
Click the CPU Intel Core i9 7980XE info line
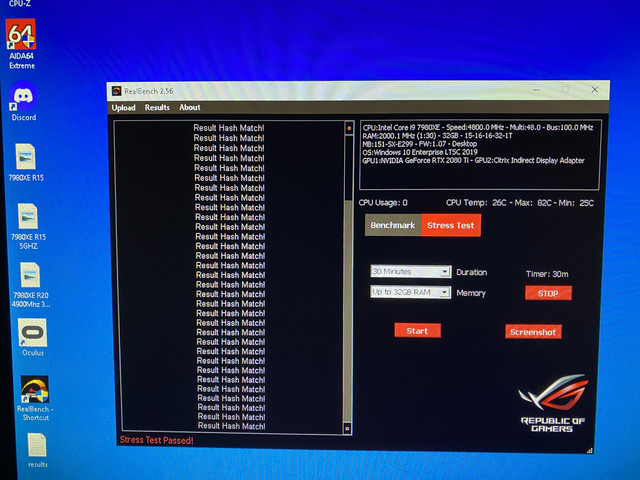(x=478, y=128)
